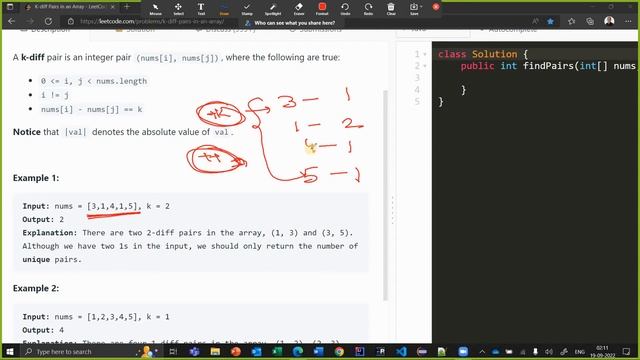Image resolution: width=640 pixels, height=360 pixels.
Task: Show hidden system tray icons
Action: pos(482,351)
